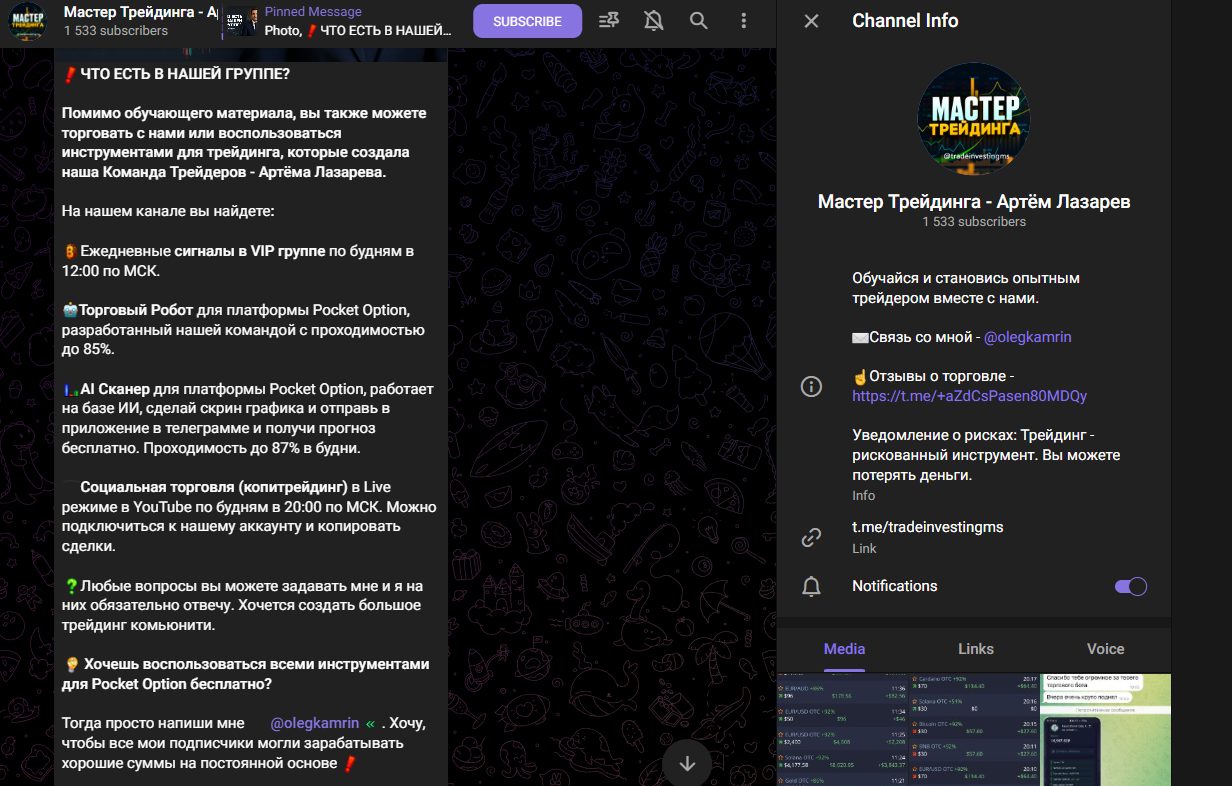Open the first media thumbnail

pos(843,729)
